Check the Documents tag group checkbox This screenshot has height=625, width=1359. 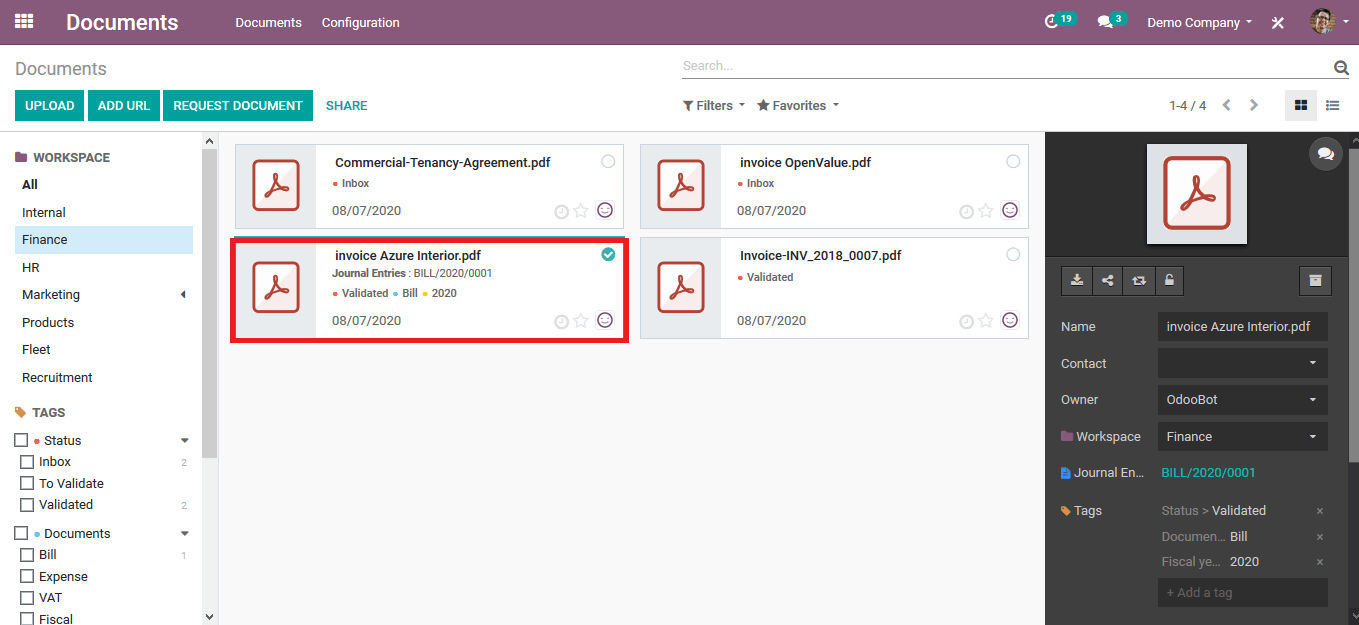[x=21, y=533]
